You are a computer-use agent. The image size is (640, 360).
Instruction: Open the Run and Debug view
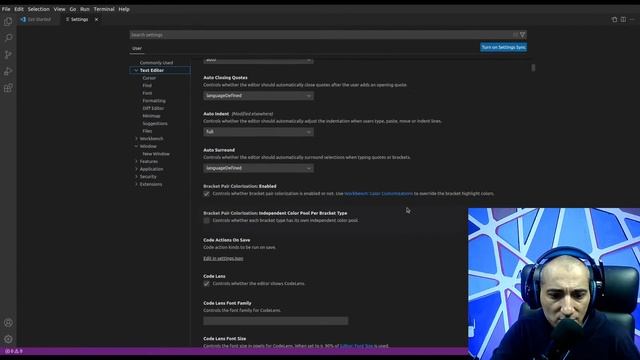click(8, 71)
